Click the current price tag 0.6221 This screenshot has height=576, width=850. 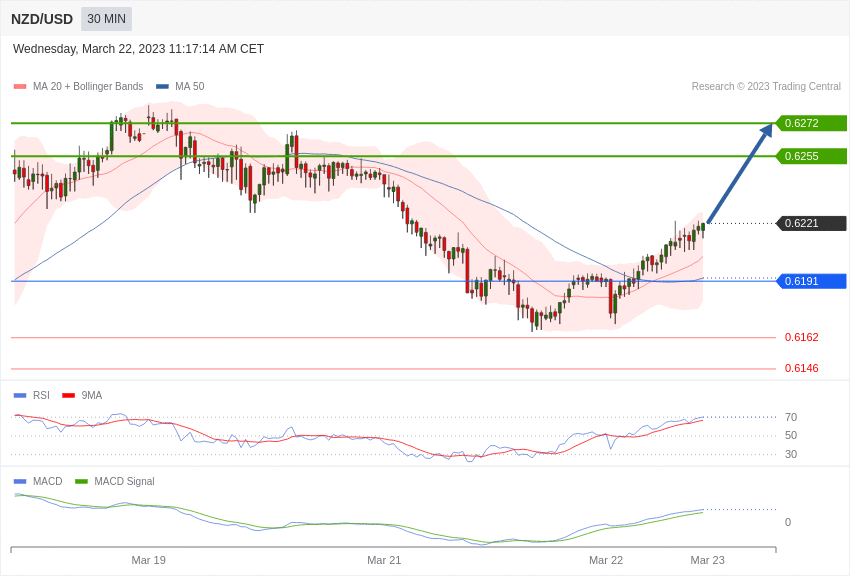[x=812, y=223]
